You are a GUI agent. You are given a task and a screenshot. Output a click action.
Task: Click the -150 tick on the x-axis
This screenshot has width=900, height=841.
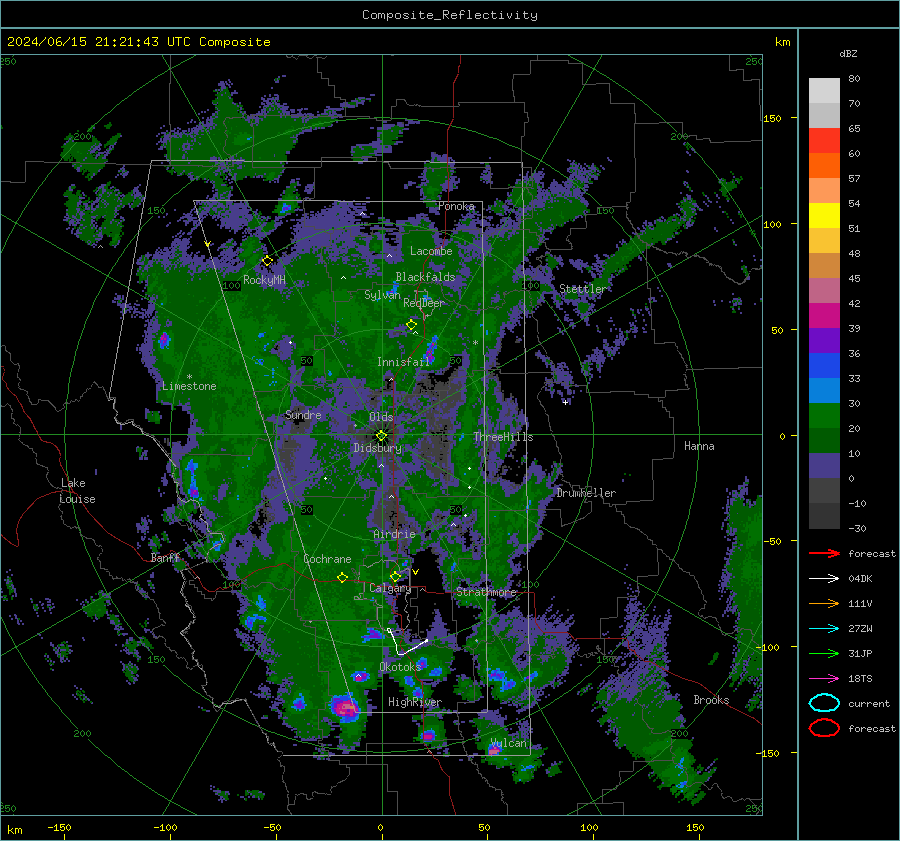[59, 827]
